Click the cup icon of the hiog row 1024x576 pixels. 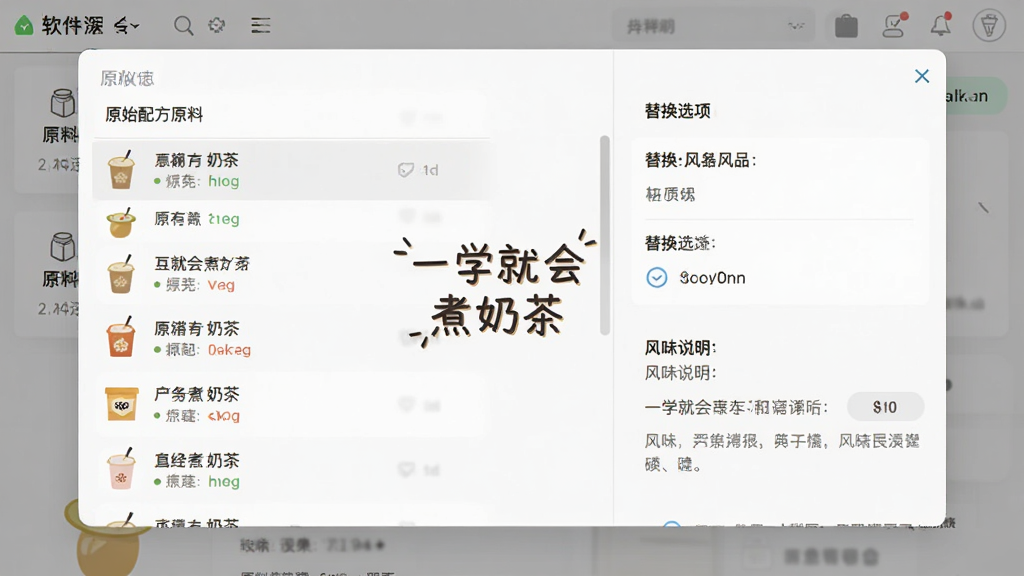coord(121,170)
